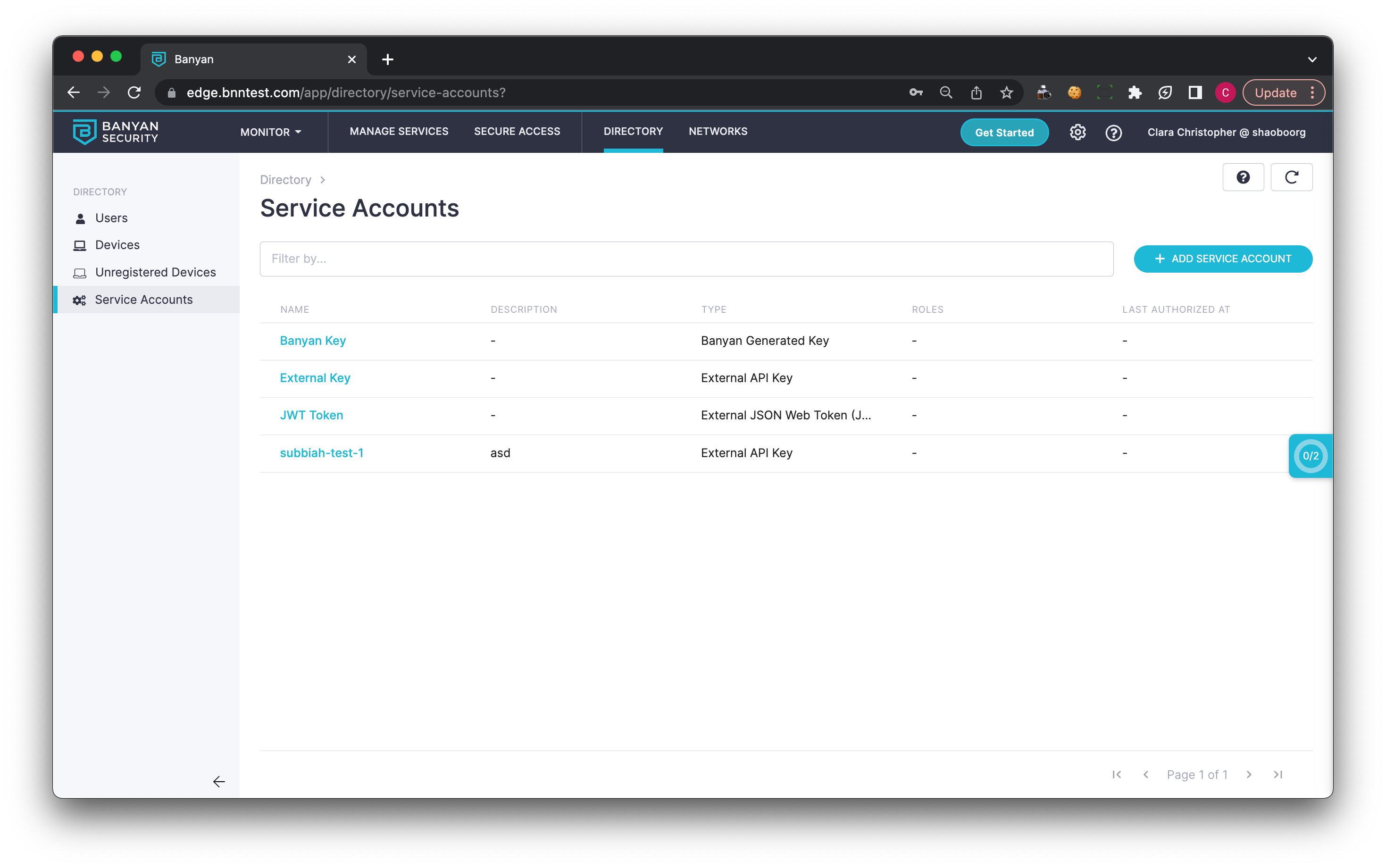
Task: Click the Get Started button
Action: pos(1004,133)
